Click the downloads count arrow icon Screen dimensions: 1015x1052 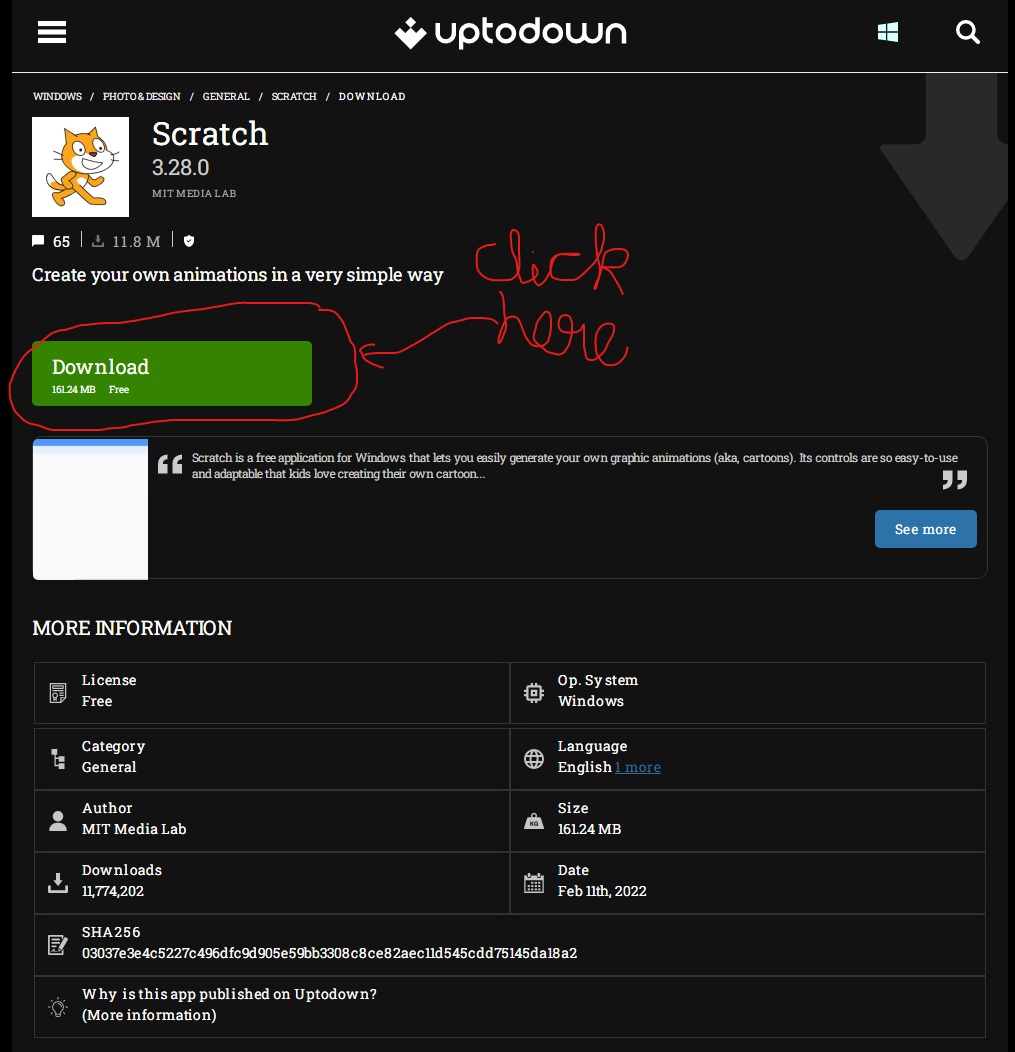98,241
